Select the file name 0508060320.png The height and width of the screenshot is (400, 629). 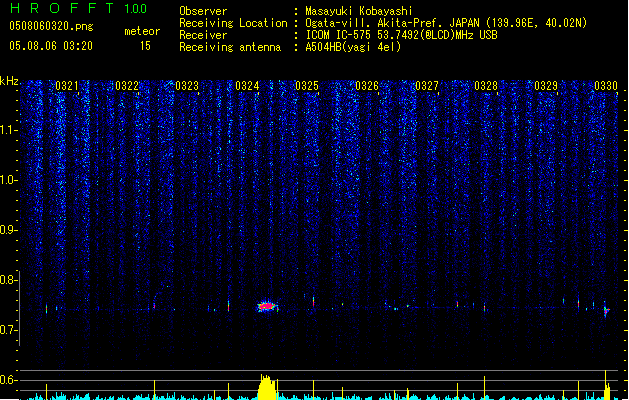point(51,26)
